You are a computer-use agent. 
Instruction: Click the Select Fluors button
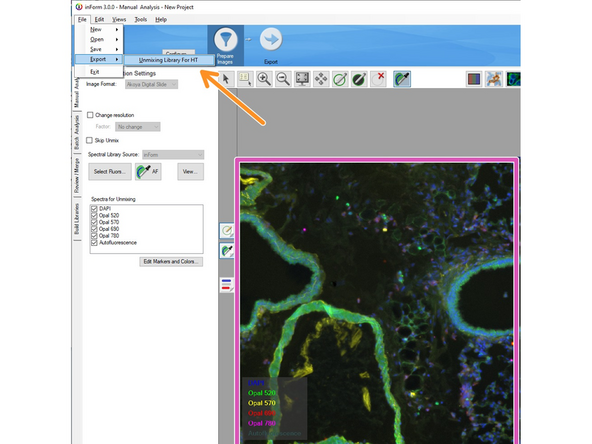[x=110, y=171]
